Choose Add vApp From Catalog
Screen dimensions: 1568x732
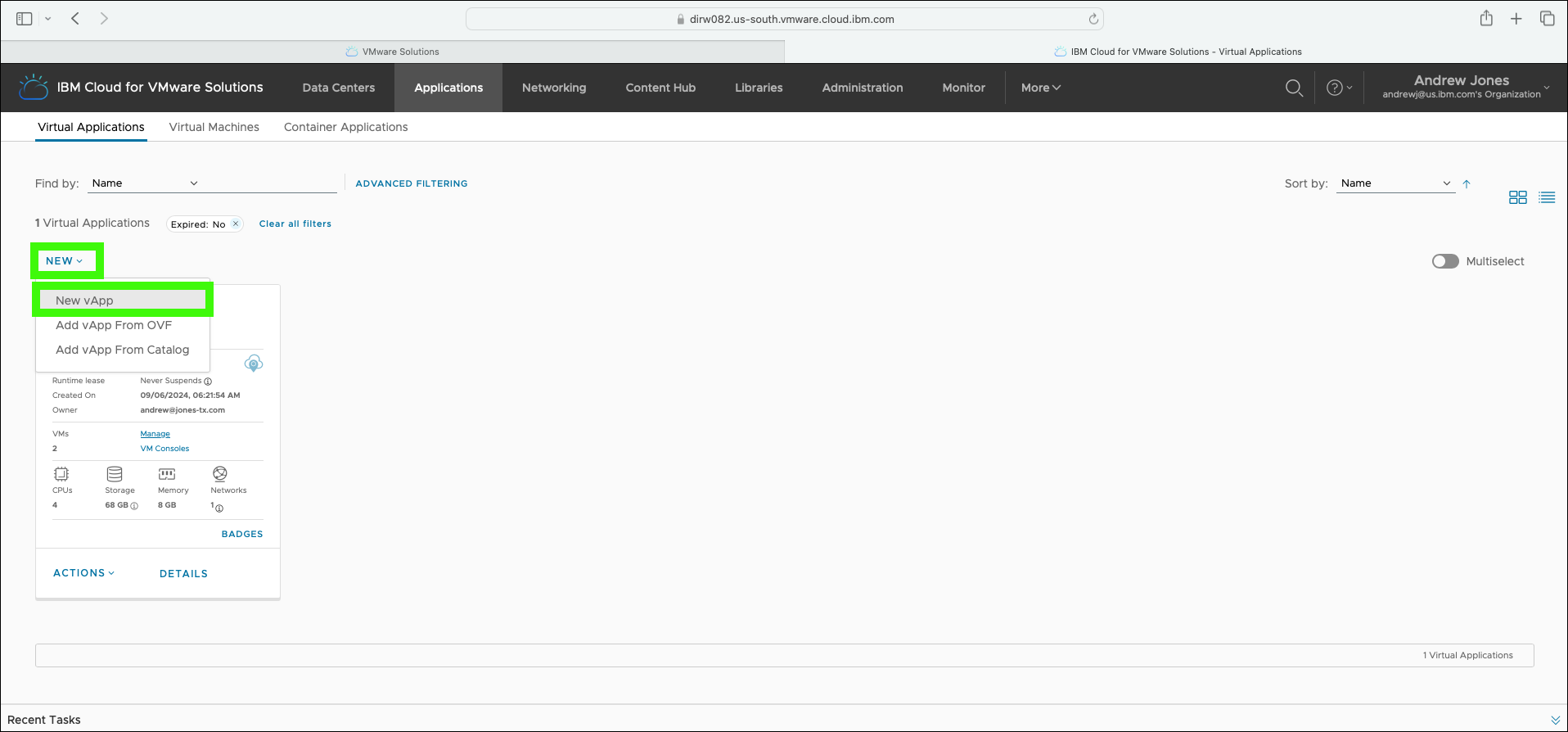pos(123,350)
